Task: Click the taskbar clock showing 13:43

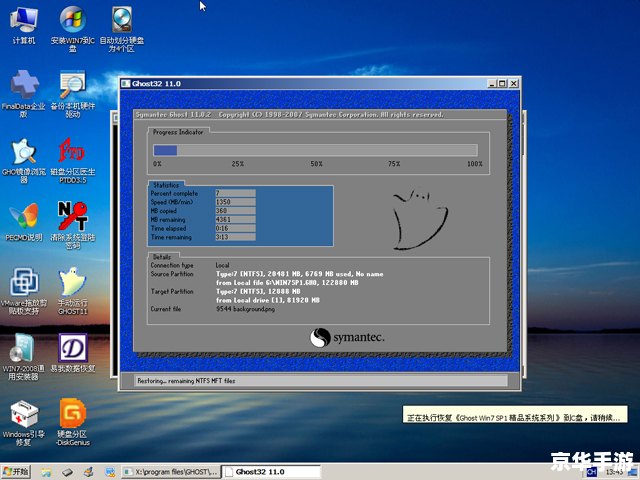Action: [614, 472]
